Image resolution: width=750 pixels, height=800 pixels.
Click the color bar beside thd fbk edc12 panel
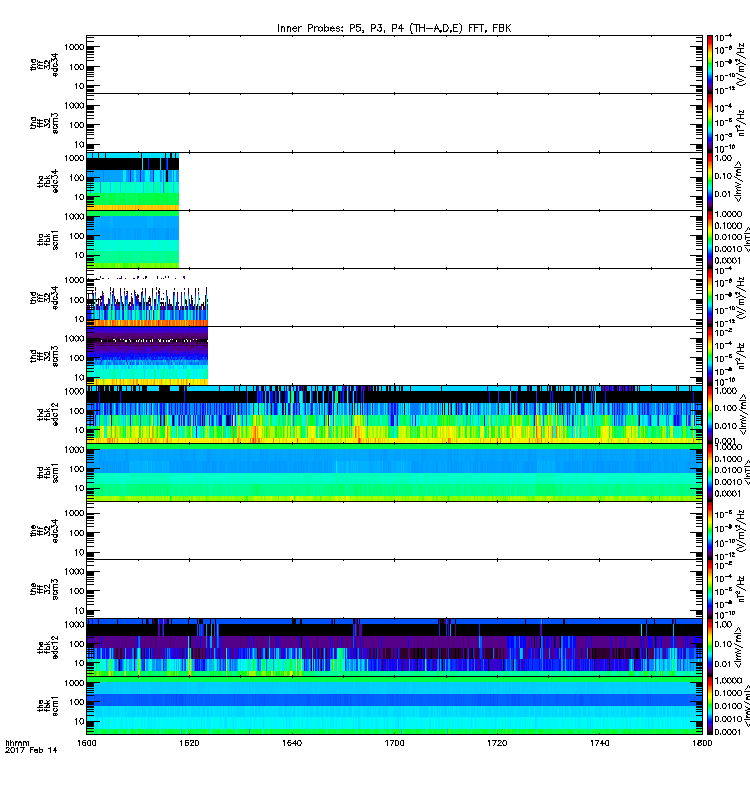coord(710,414)
